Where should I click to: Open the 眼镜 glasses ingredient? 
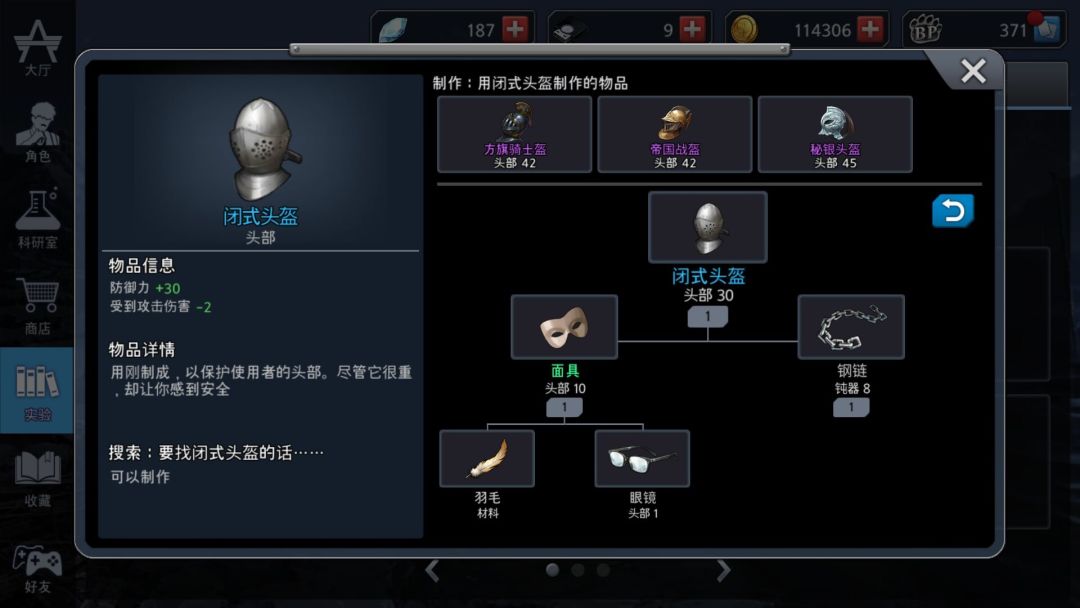coord(642,459)
